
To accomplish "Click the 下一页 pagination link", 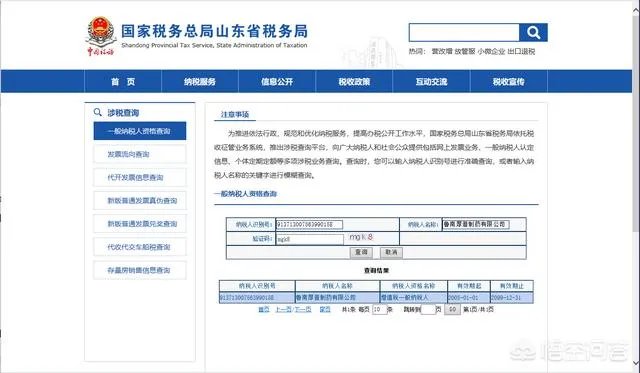I will pyautogui.click(x=303, y=310).
